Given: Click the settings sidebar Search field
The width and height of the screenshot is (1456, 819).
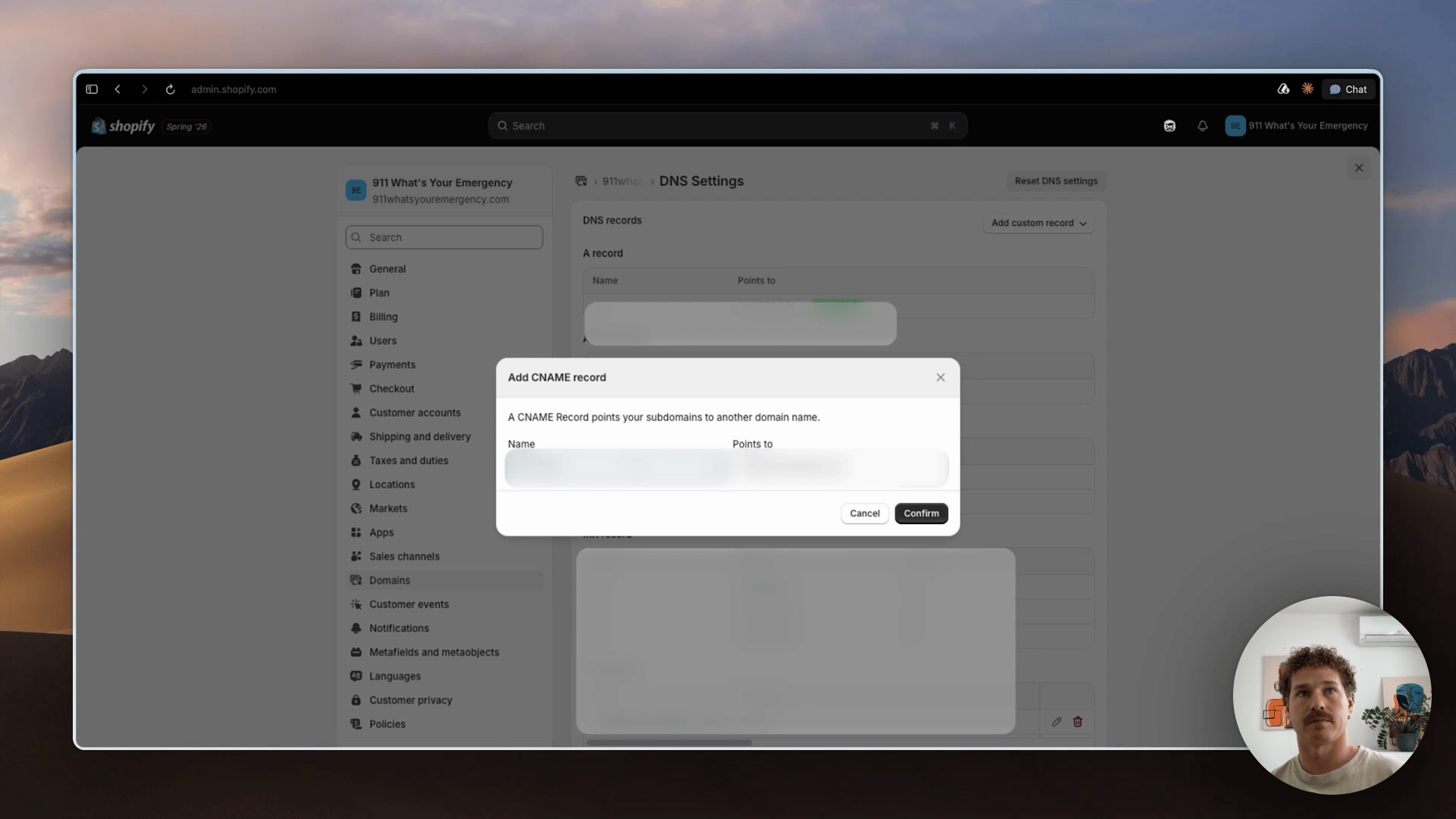Looking at the screenshot, I should click(444, 237).
